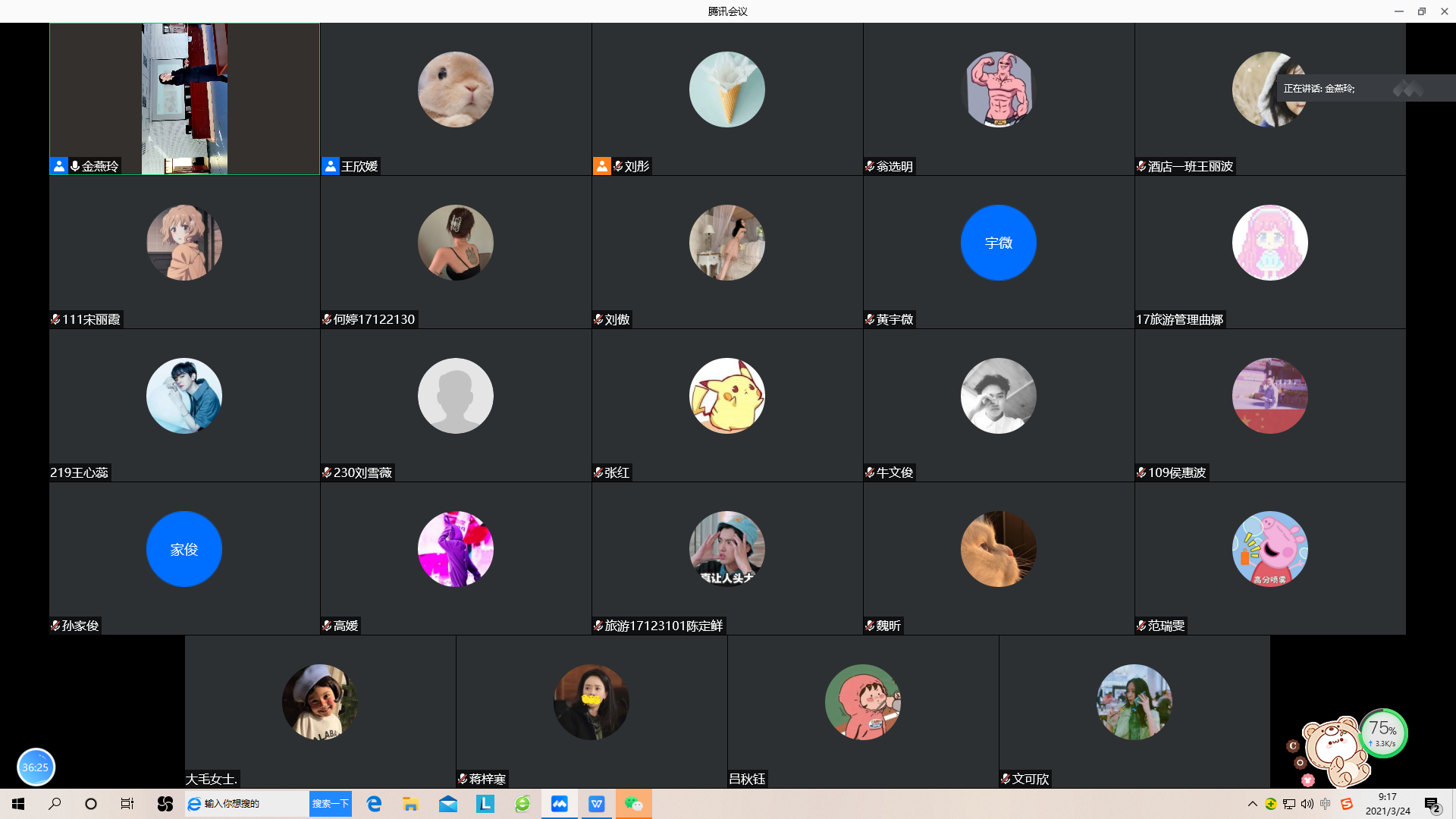The image size is (1456, 819).
Task: Toggle Chinese input mode indicator 中
Action: click(x=1326, y=804)
